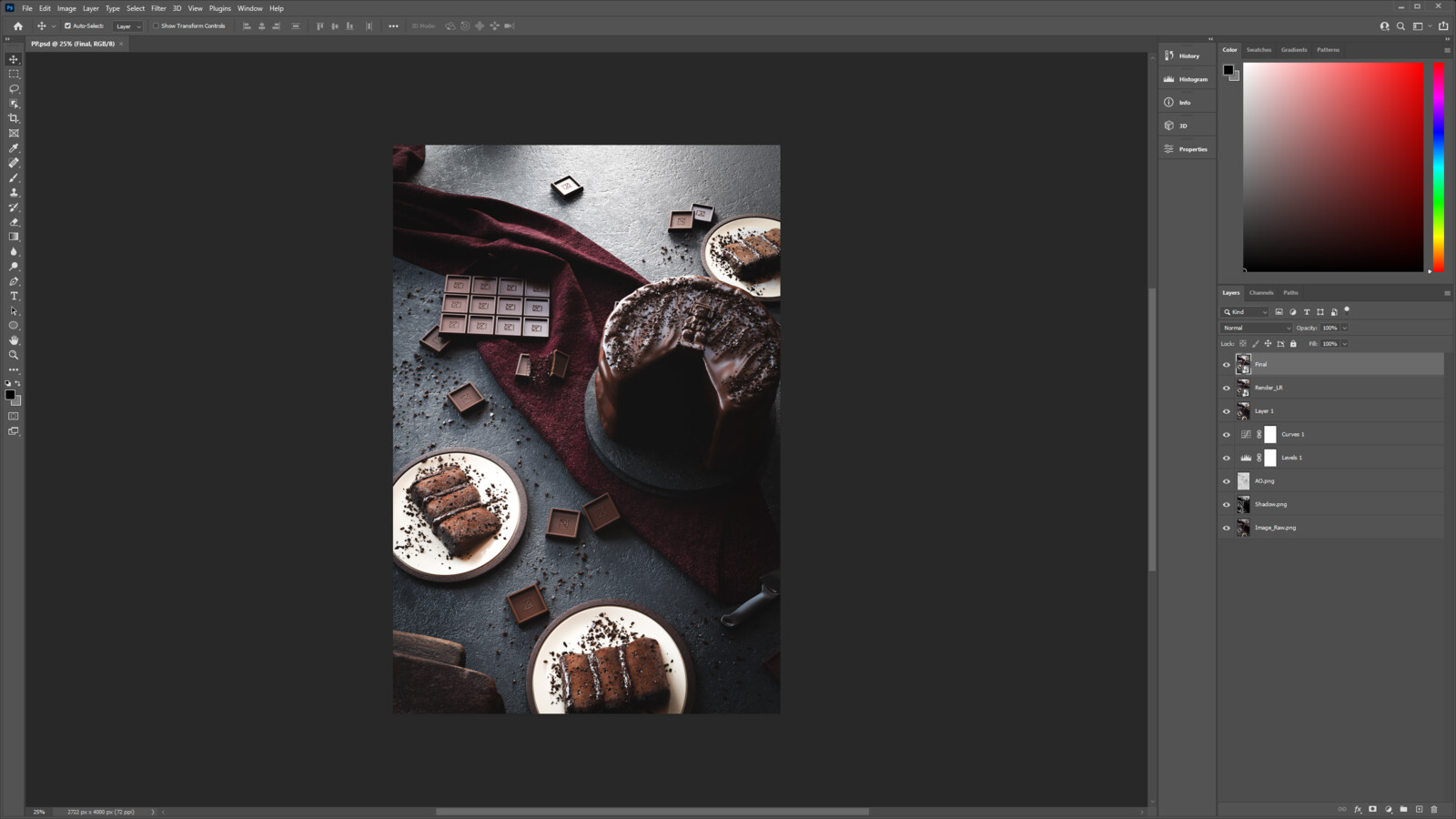The image size is (1456, 819).
Task: Open the Auto-Select Layer dropdown
Action: [128, 26]
